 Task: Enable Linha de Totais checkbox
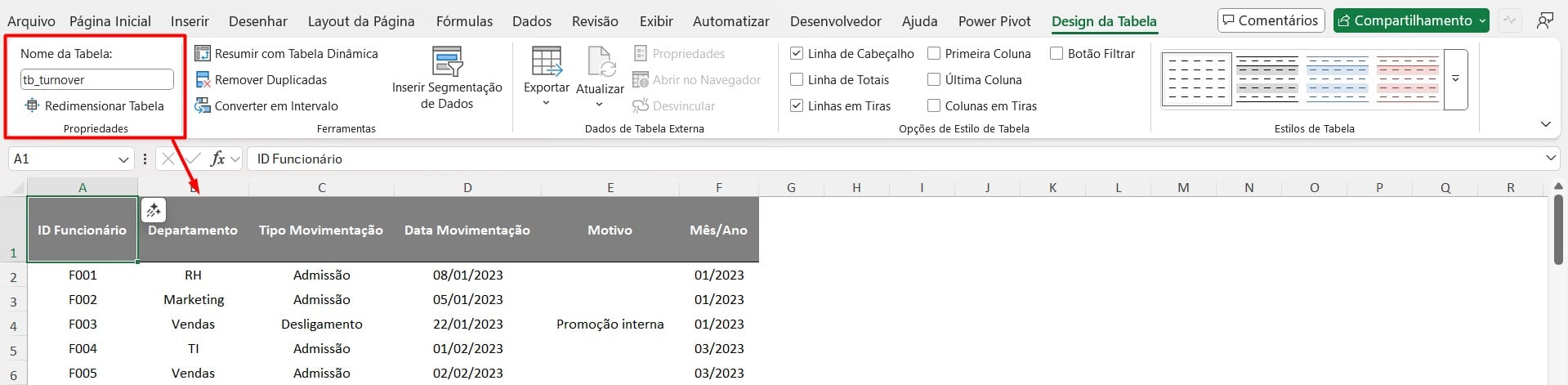pos(797,79)
